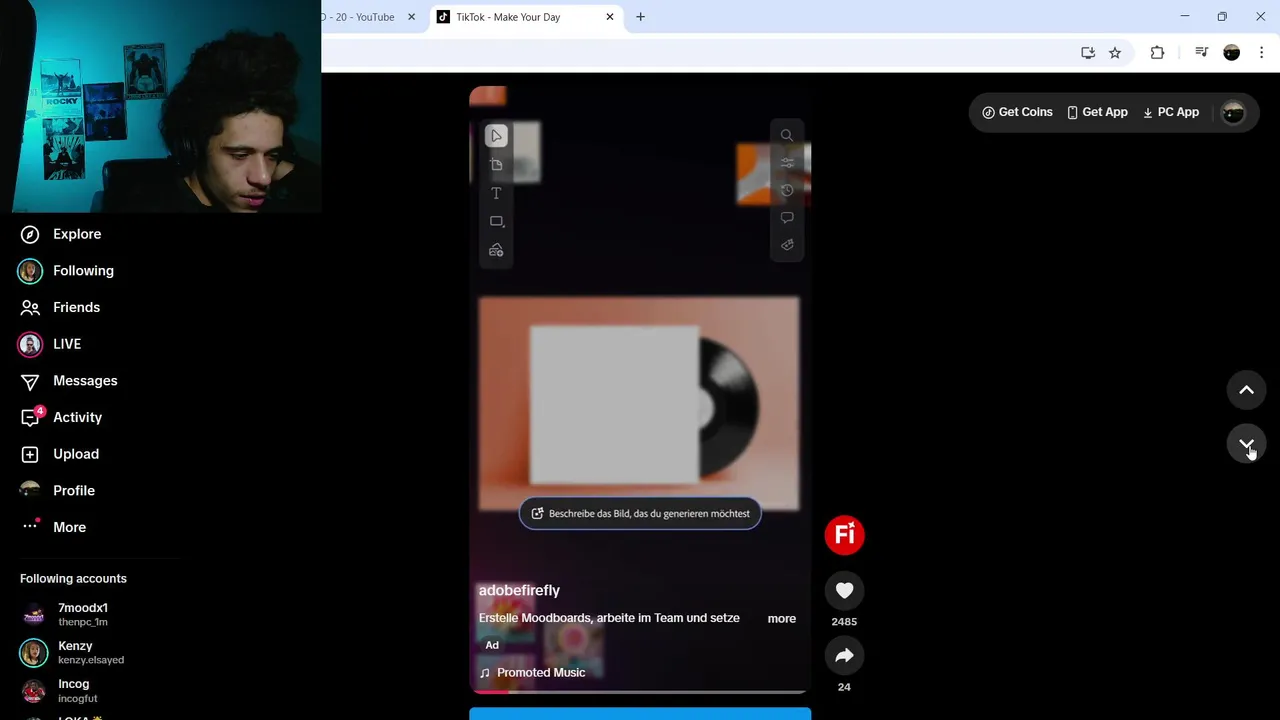
Task: Click PC App download button
Action: tap(1170, 112)
